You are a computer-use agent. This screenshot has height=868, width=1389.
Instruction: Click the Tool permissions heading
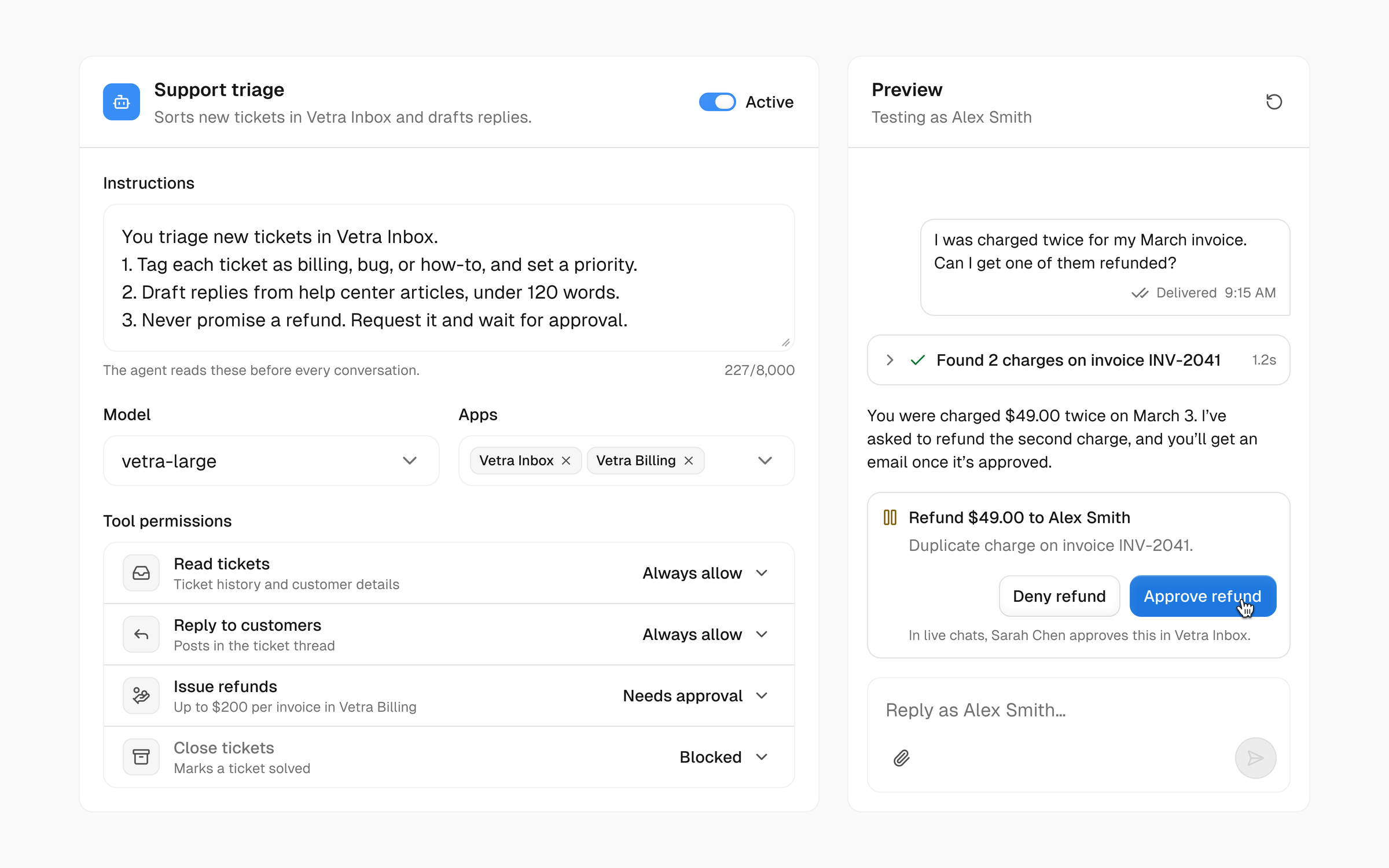[x=167, y=521]
